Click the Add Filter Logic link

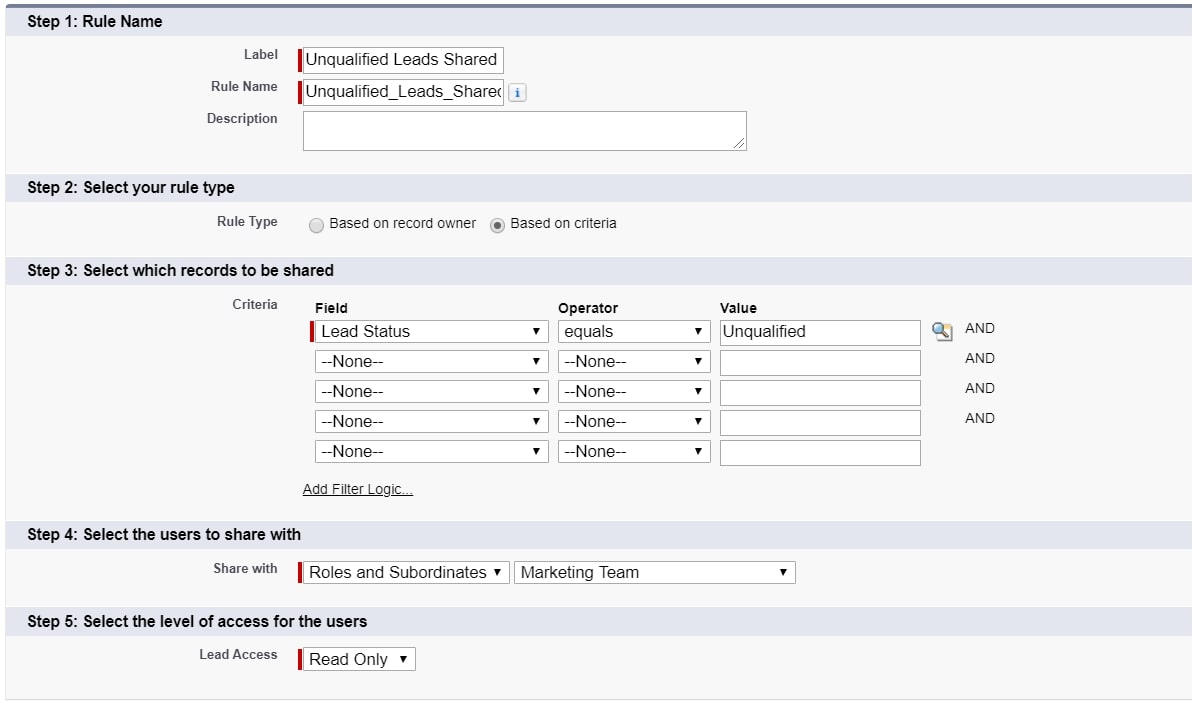tap(357, 489)
